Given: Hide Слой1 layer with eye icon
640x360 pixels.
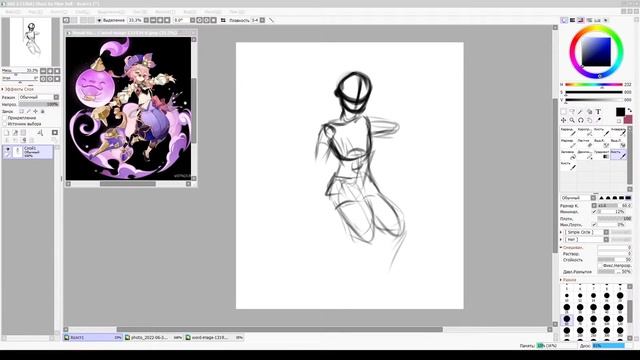Looking at the screenshot, I should tap(7, 149).
